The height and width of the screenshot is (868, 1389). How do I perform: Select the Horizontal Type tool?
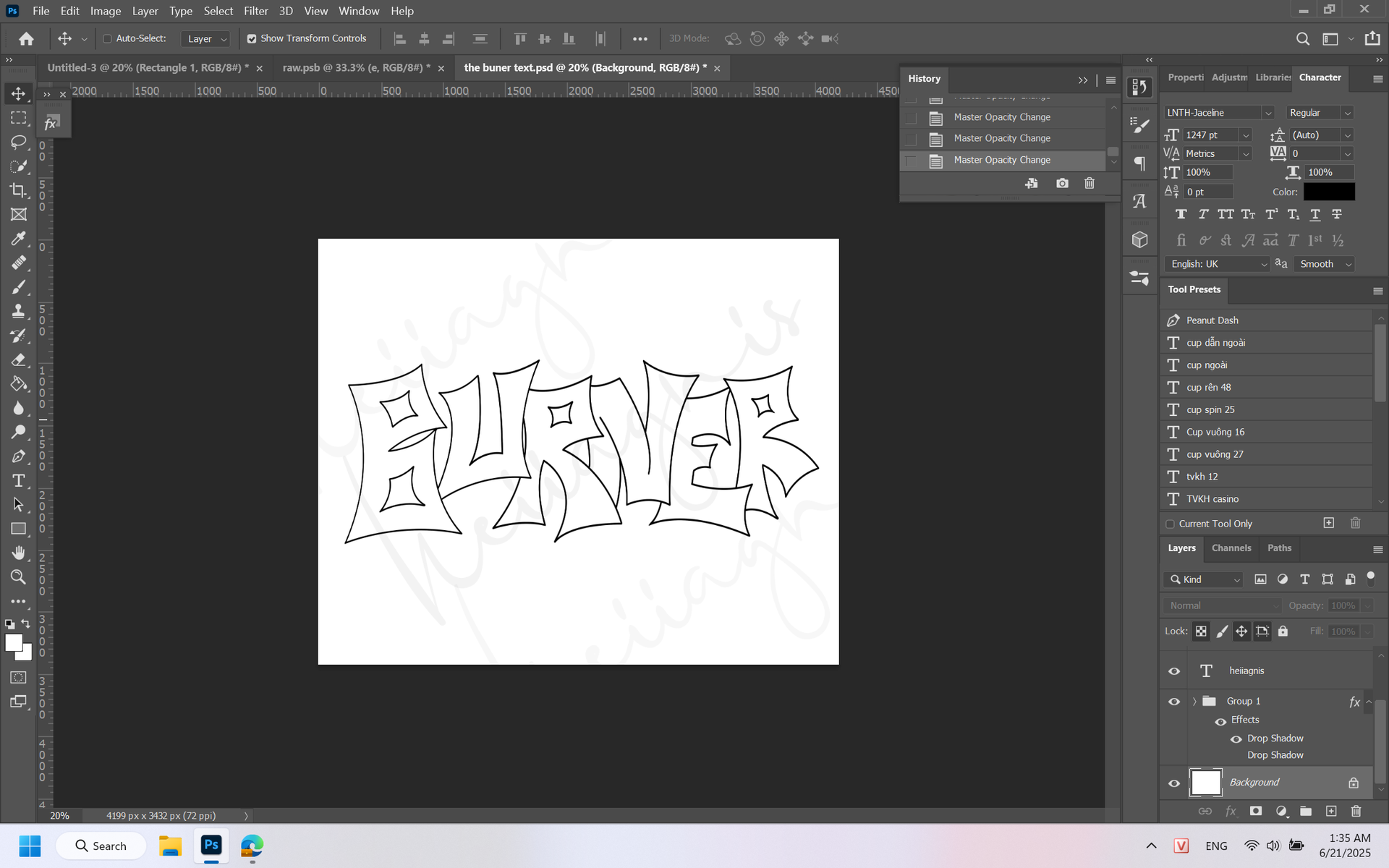[19, 480]
